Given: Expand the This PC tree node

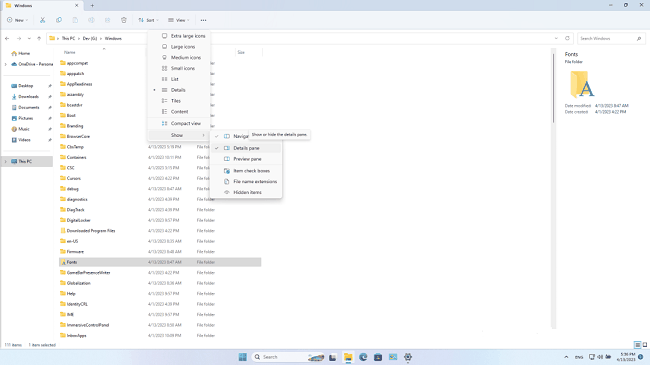Looking at the screenshot, I should (x=5, y=161).
